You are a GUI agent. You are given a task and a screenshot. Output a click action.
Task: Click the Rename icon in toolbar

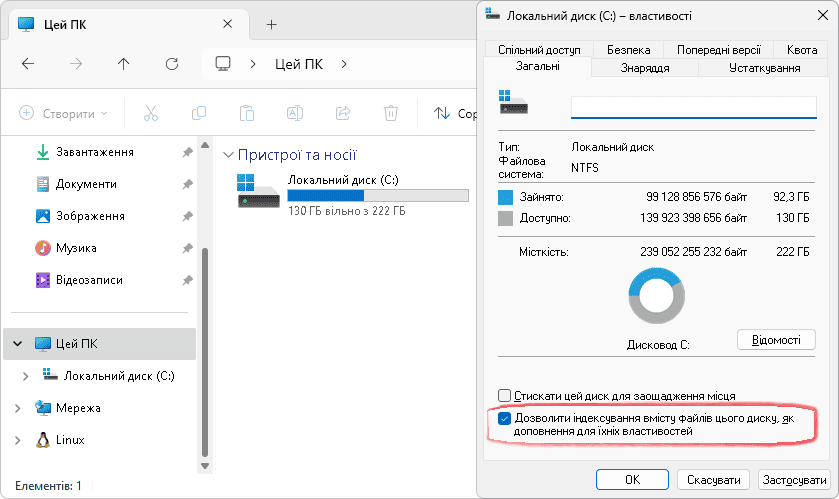[x=295, y=113]
